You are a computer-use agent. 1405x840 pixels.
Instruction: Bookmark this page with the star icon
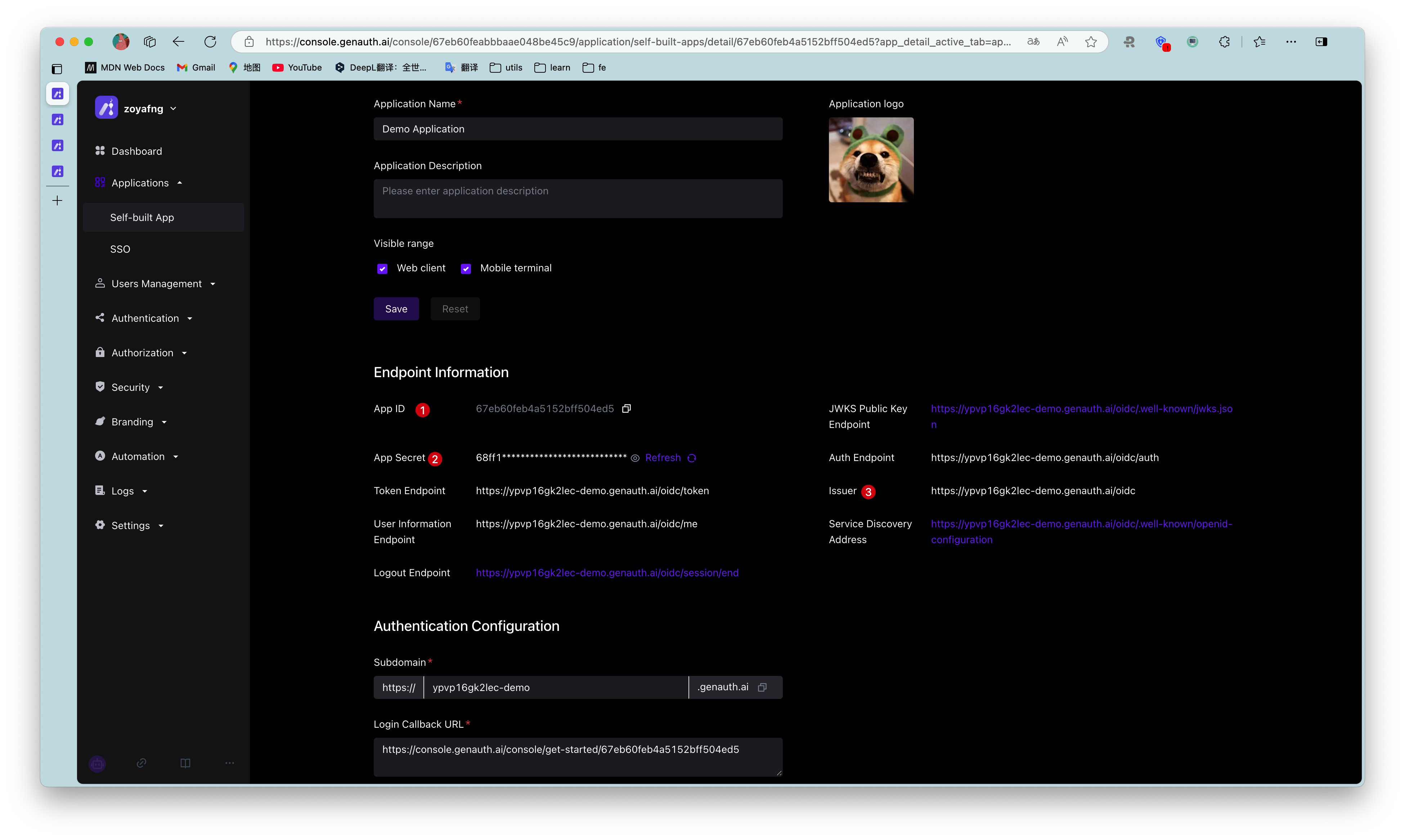click(x=1091, y=42)
